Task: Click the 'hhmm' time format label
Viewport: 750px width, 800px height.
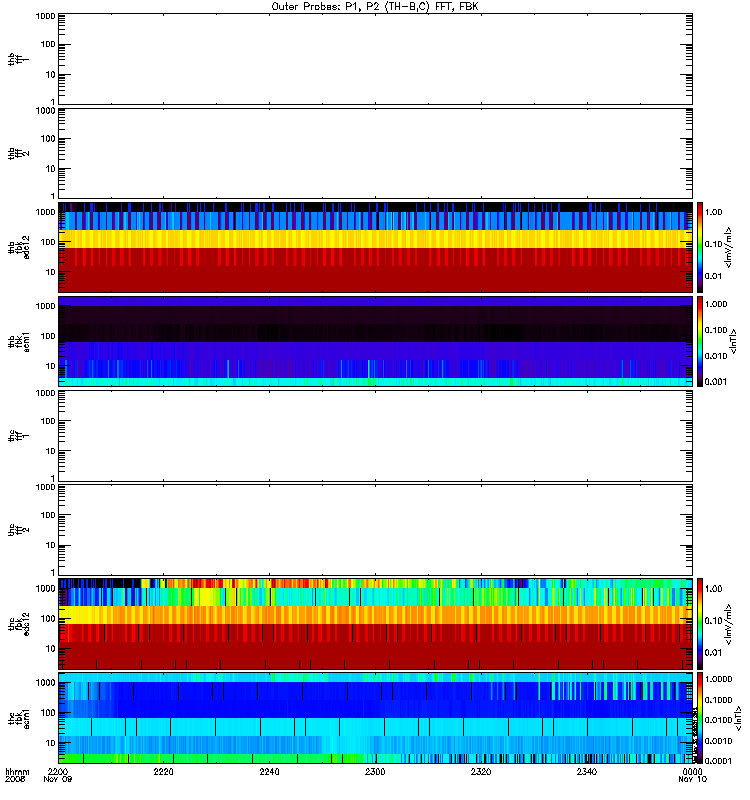Action: (x=17, y=771)
